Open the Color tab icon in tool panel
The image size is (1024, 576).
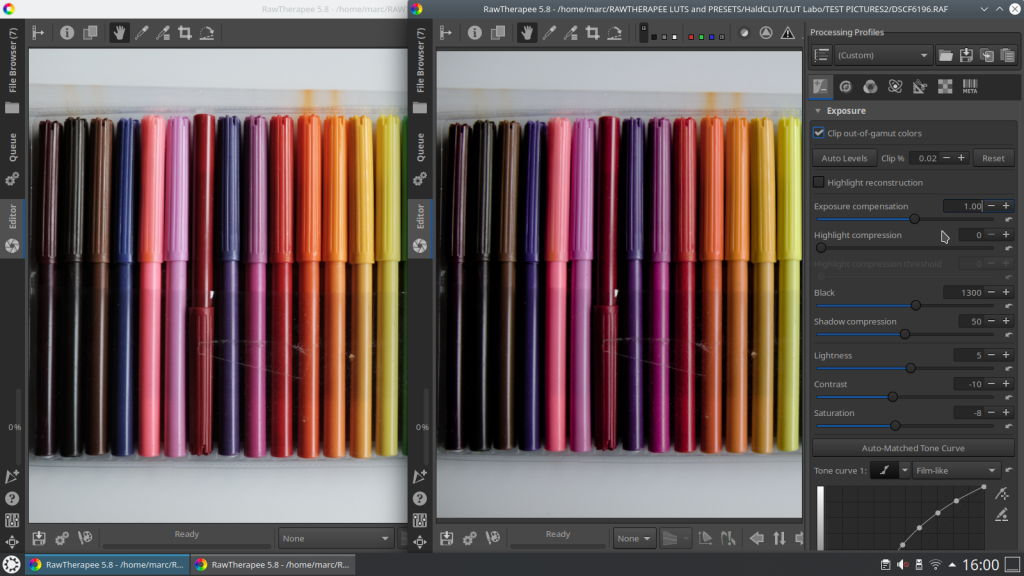click(x=870, y=87)
